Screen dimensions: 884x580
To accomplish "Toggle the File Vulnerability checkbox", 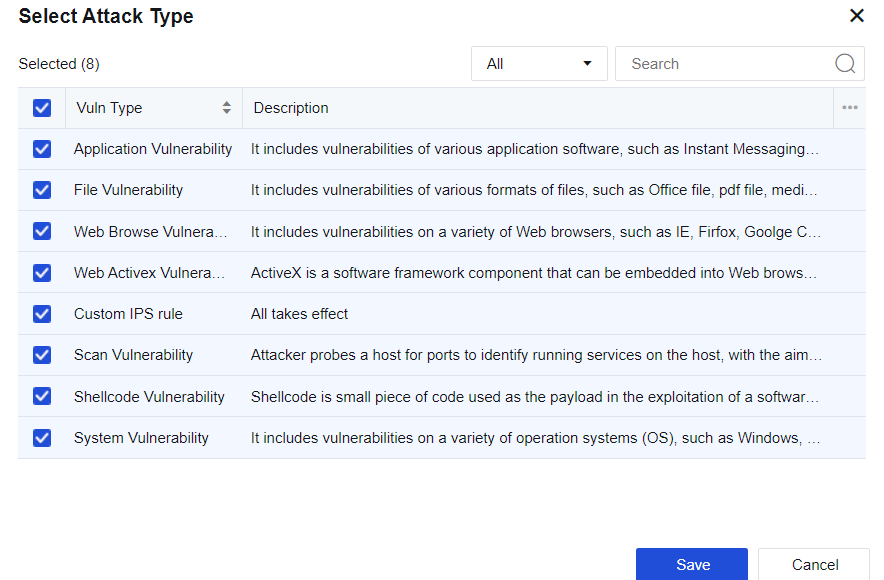I will (x=42, y=190).
